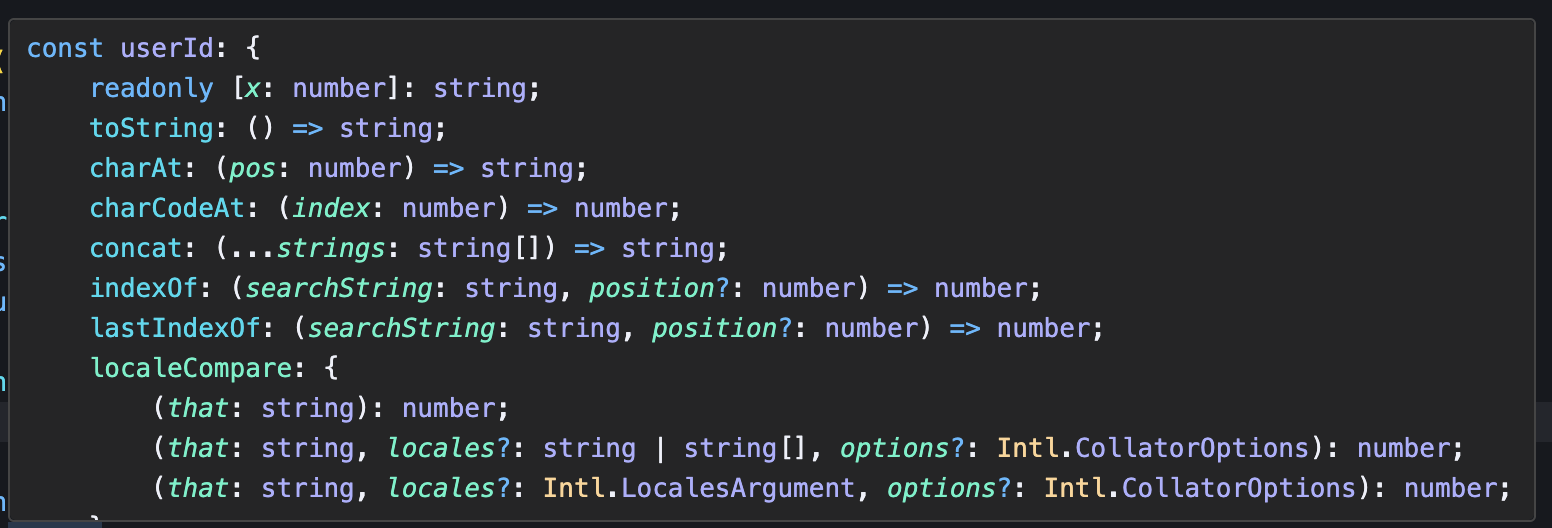
Task: Click the pos parameter of charAt
Action: click(x=254, y=168)
